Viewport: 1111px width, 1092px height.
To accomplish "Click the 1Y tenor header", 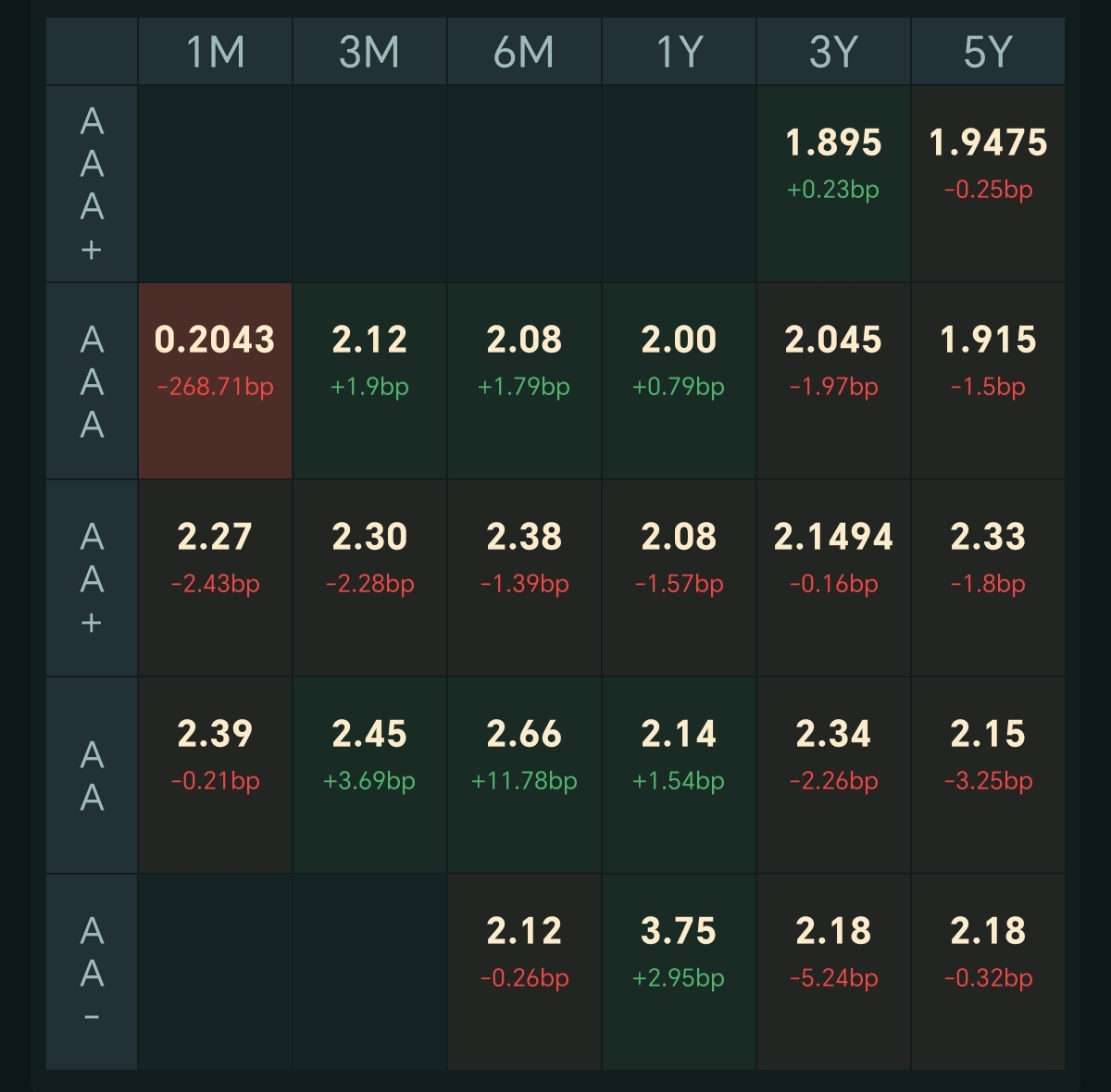I will (679, 52).
